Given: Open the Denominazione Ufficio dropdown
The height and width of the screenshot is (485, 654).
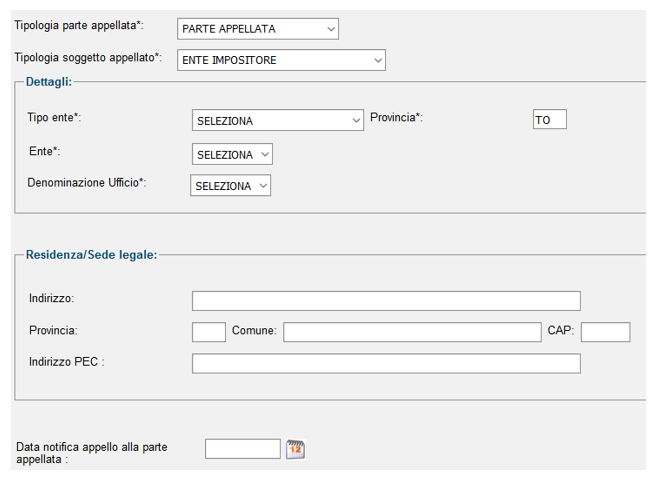Looking at the screenshot, I should click(231, 185).
